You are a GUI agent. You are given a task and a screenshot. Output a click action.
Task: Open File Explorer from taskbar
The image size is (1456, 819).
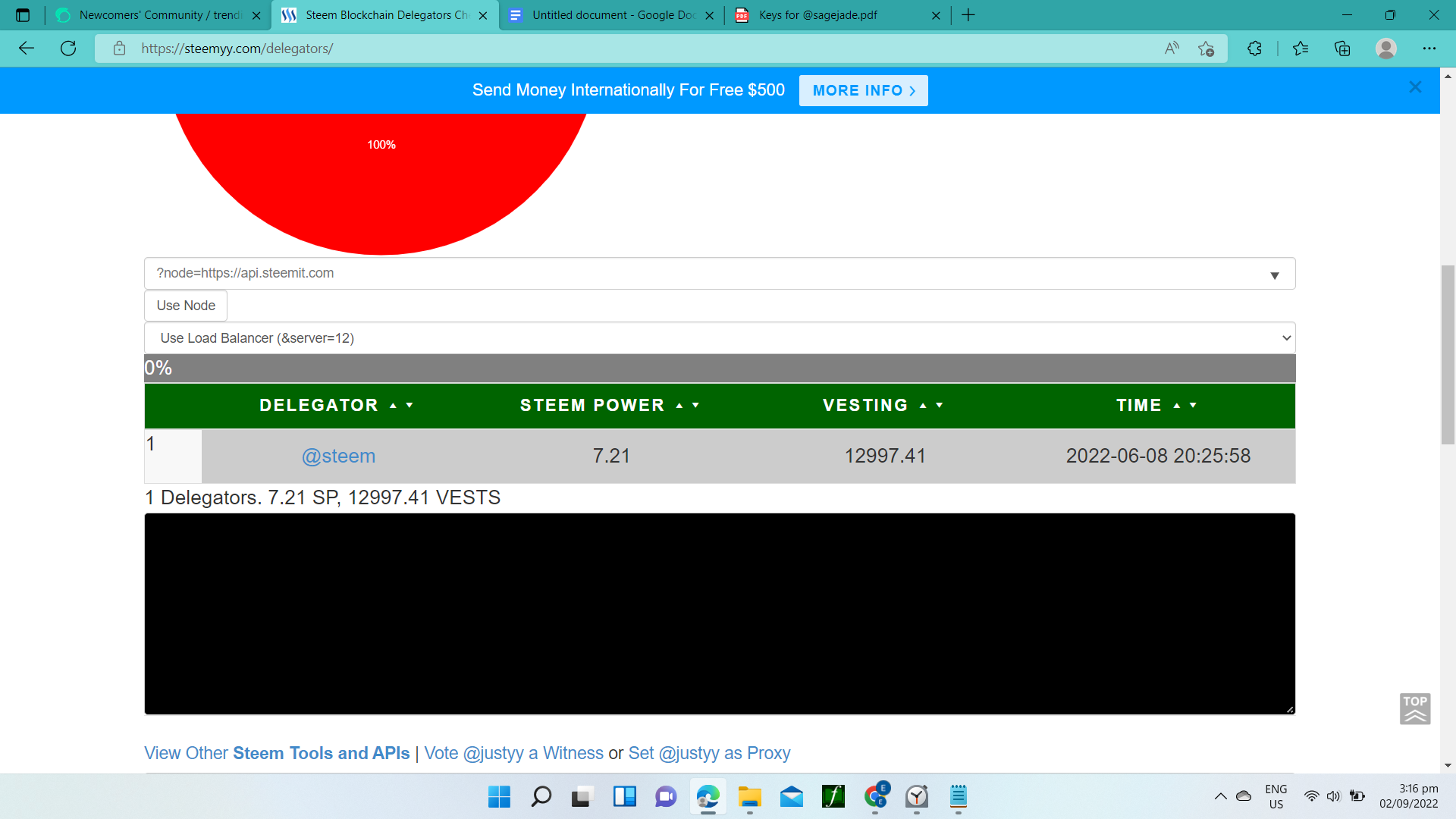point(749,797)
